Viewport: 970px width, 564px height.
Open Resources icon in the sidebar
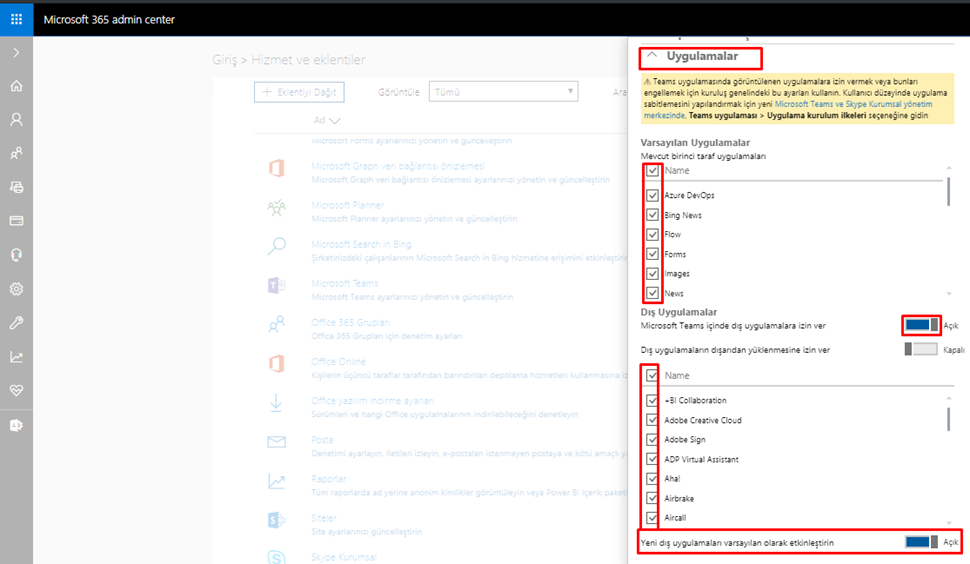coord(17,187)
